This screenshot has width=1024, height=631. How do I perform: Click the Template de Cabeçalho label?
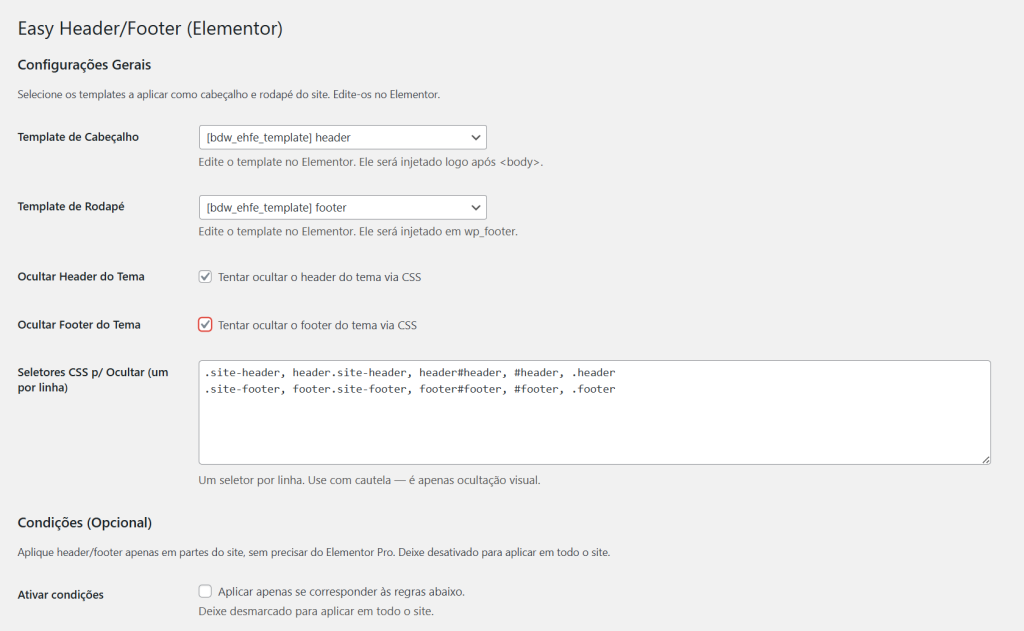point(78,137)
